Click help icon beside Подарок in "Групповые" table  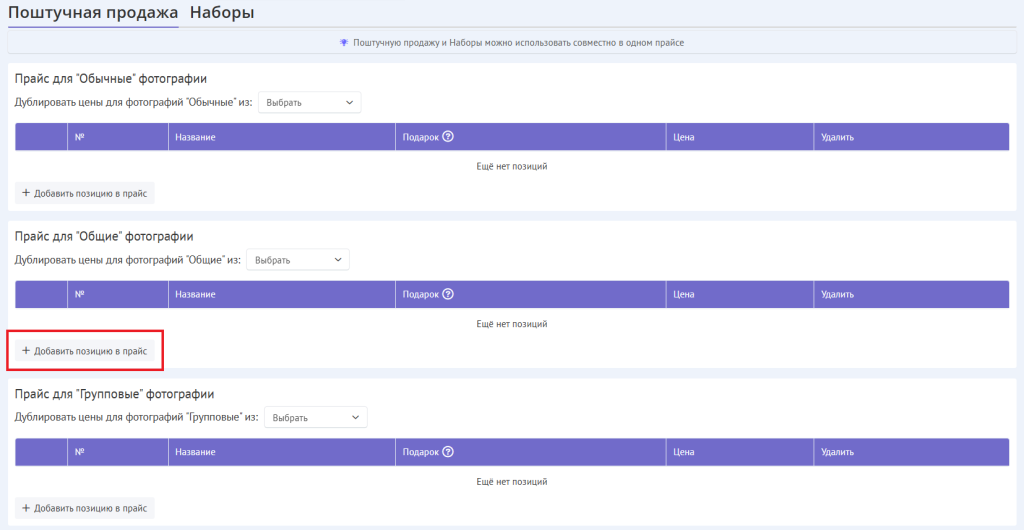coord(448,452)
